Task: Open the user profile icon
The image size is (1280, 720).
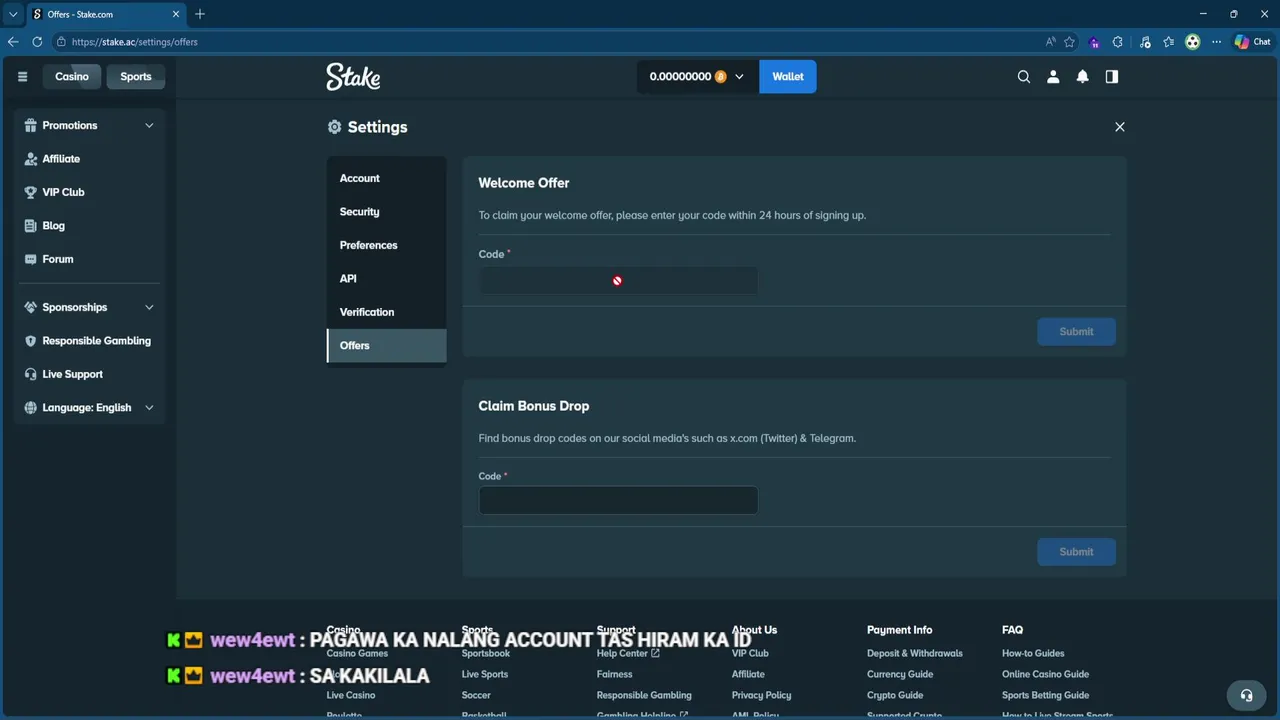Action: [1053, 77]
